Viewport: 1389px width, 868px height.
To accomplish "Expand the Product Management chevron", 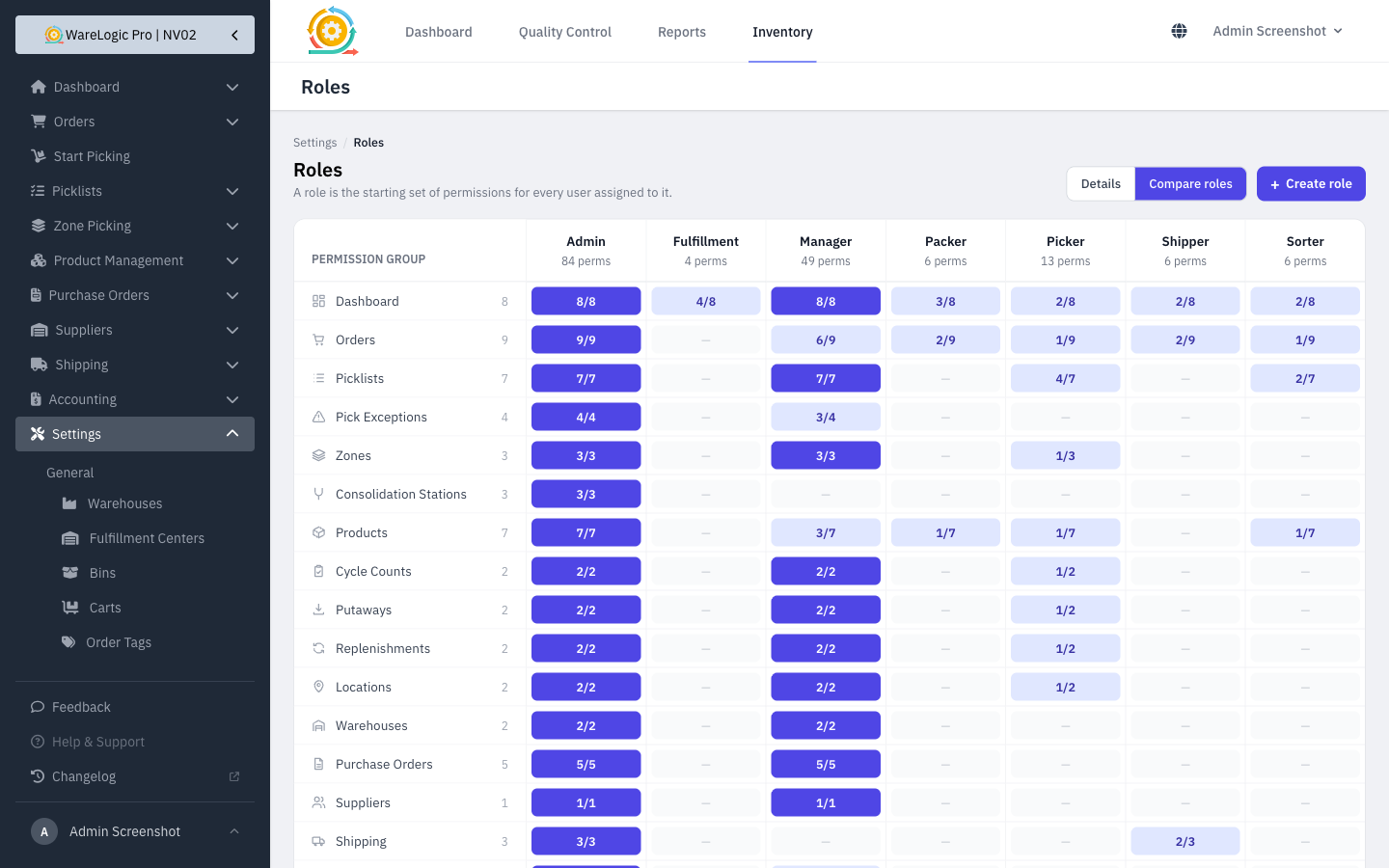I will [232, 260].
